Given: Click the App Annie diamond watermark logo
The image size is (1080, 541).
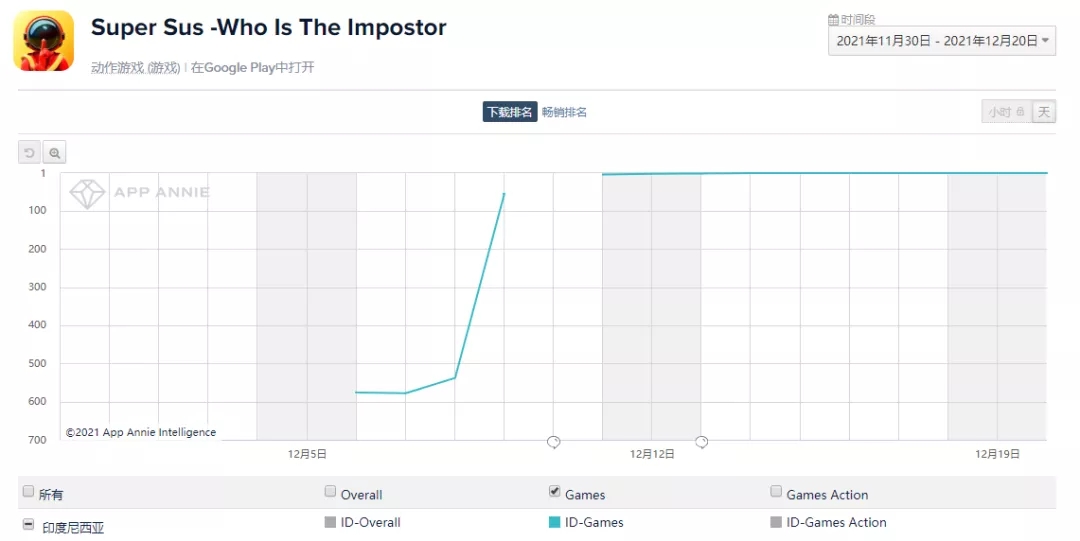Looking at the screenshot, I should pyautogui.click(x=87, y=193).
